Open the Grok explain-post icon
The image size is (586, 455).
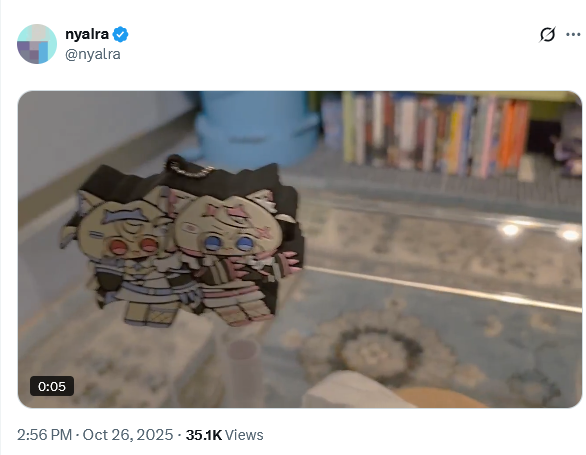tap(547, 34)
